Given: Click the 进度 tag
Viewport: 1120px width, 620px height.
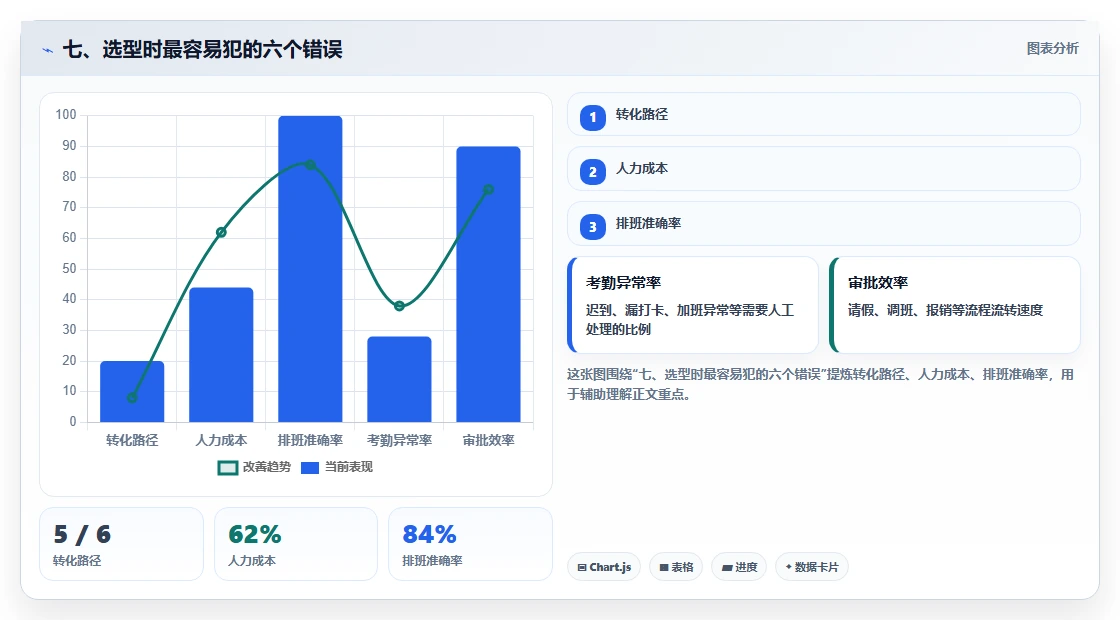Looking at the screenshot, I should (739, 566).
